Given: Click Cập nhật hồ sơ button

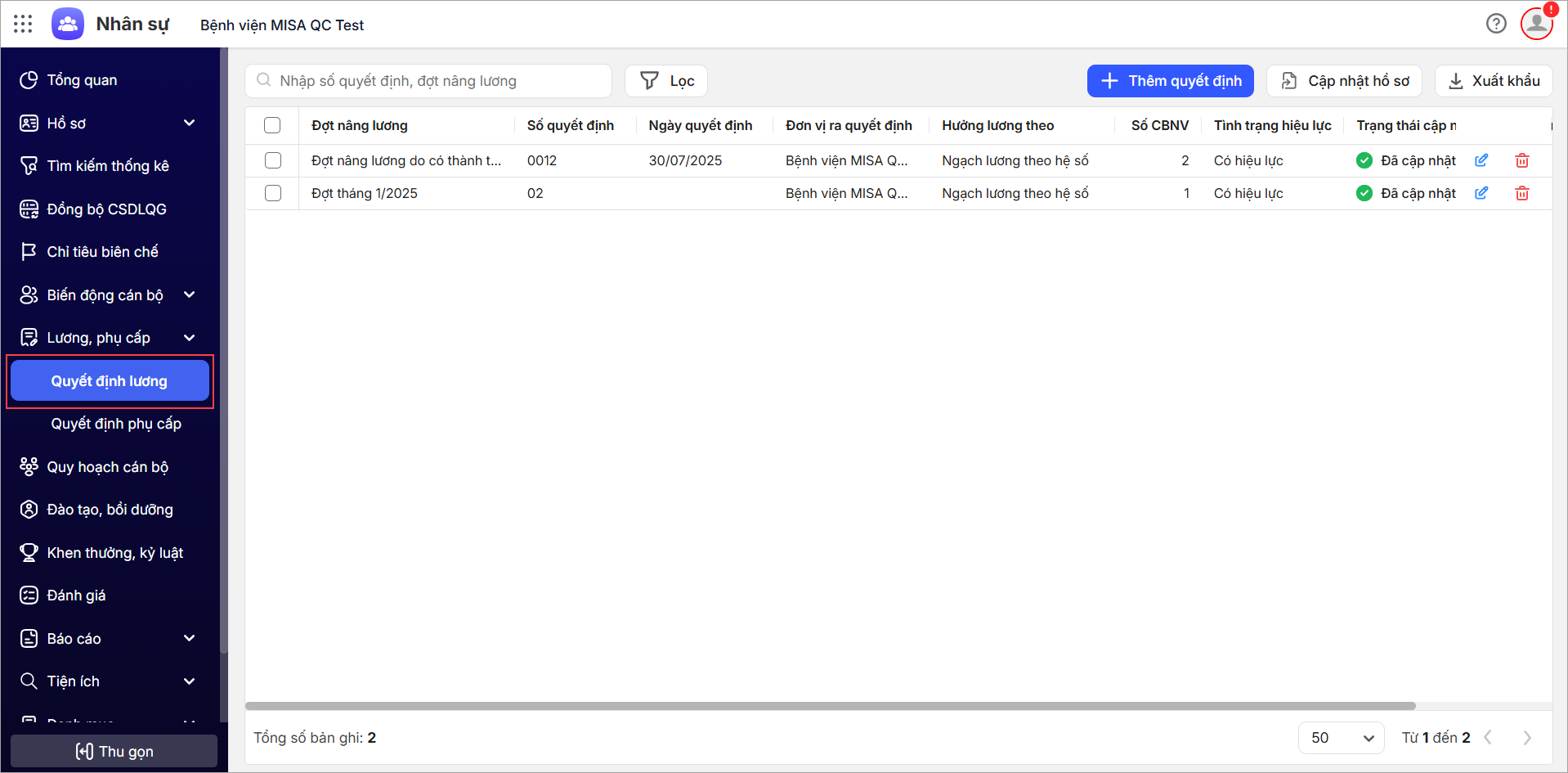Looking at the screenshot, I should (x=1344, y=81).
